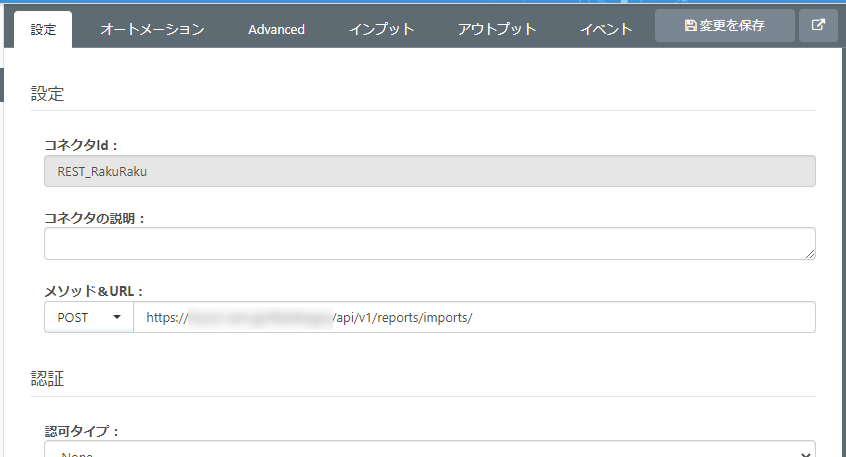Focus the コネクタの説明 text area
The height and width of the screenshot is (457, 846).
429,243
